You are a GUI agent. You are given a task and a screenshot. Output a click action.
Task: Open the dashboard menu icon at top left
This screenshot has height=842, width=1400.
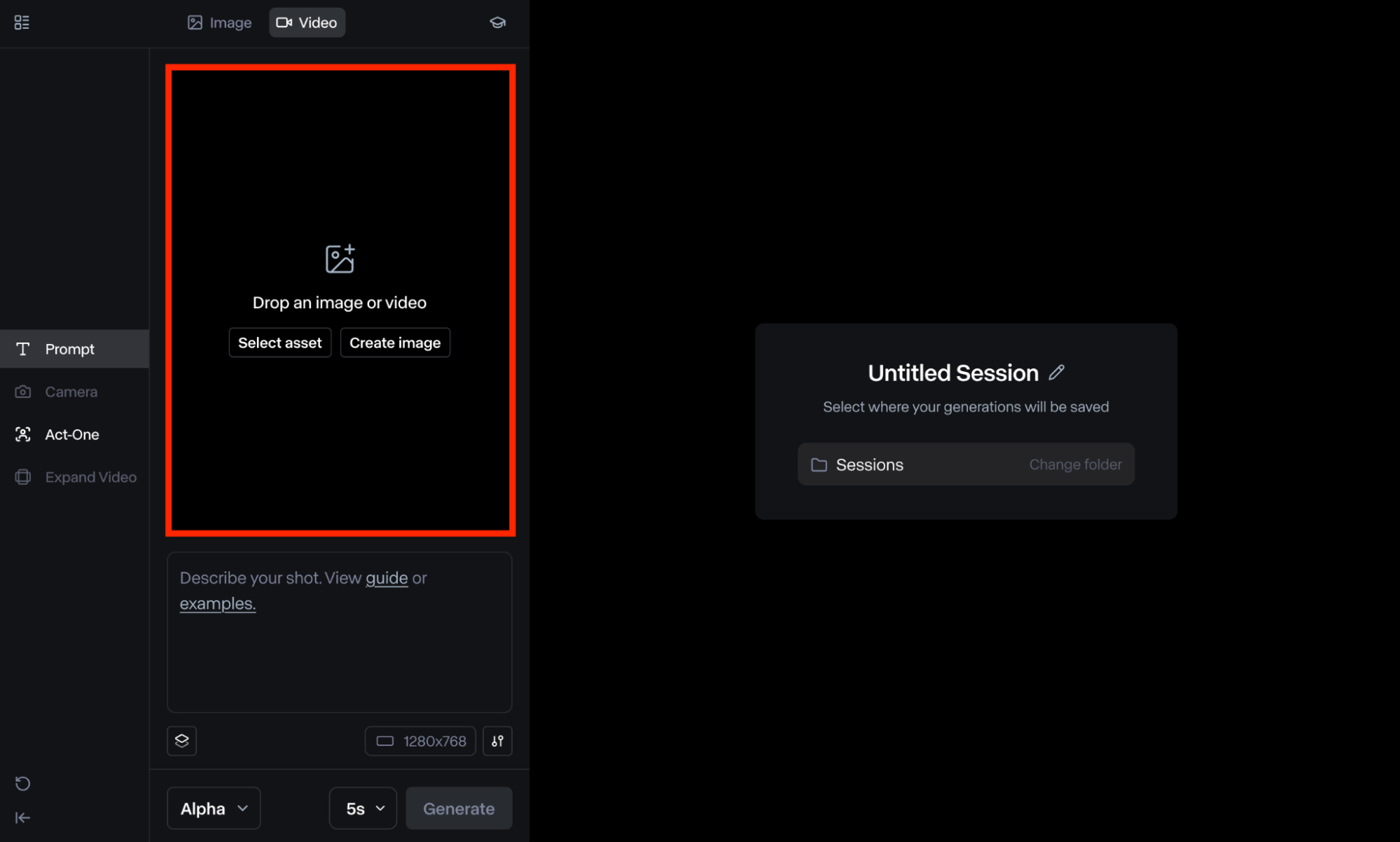tap(22, 22)
